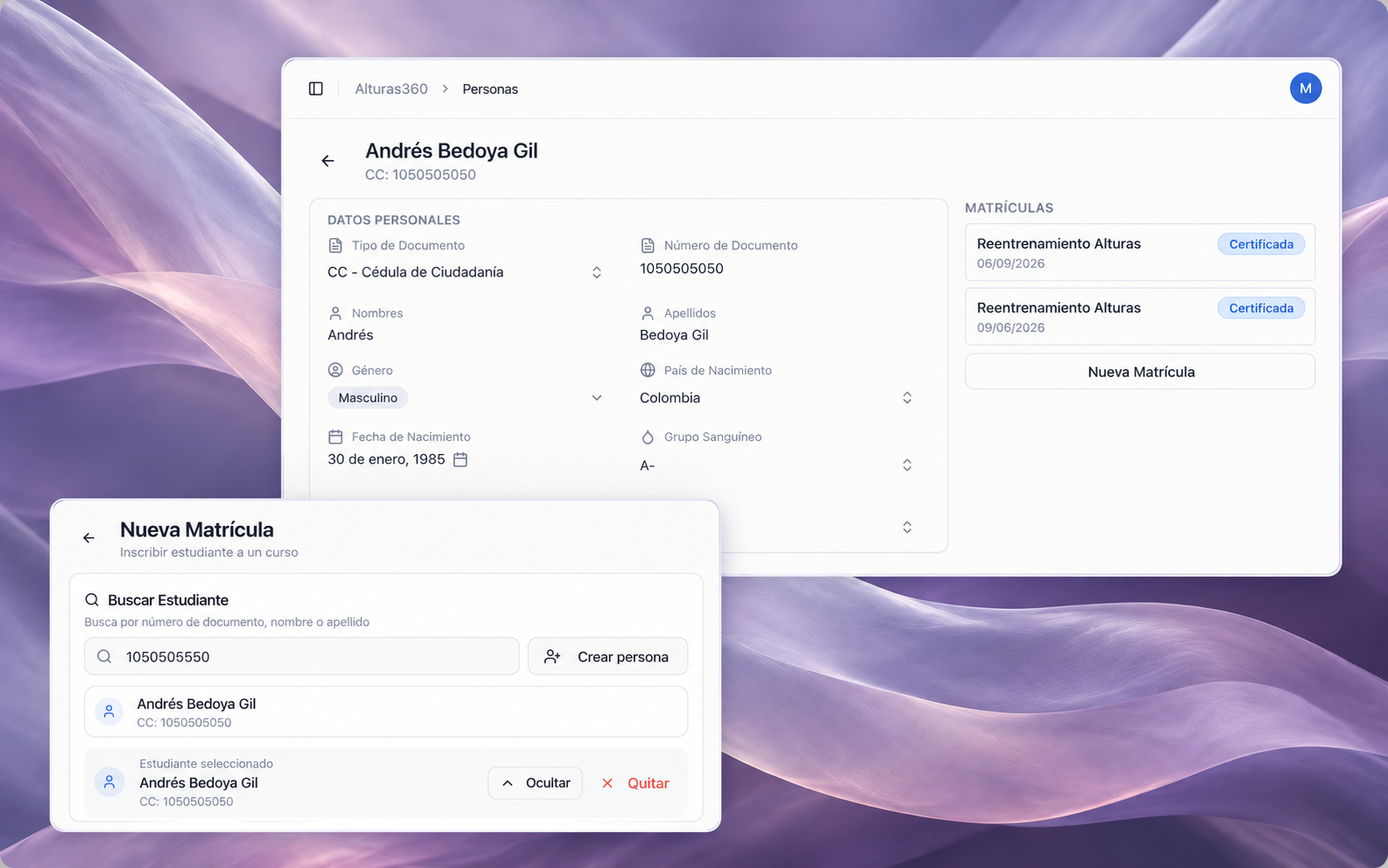Image resolution: width=1388 pixels, height=868 pixels.
Task: Go back from Nueva Matrícula panel
Action: (88, 538)
